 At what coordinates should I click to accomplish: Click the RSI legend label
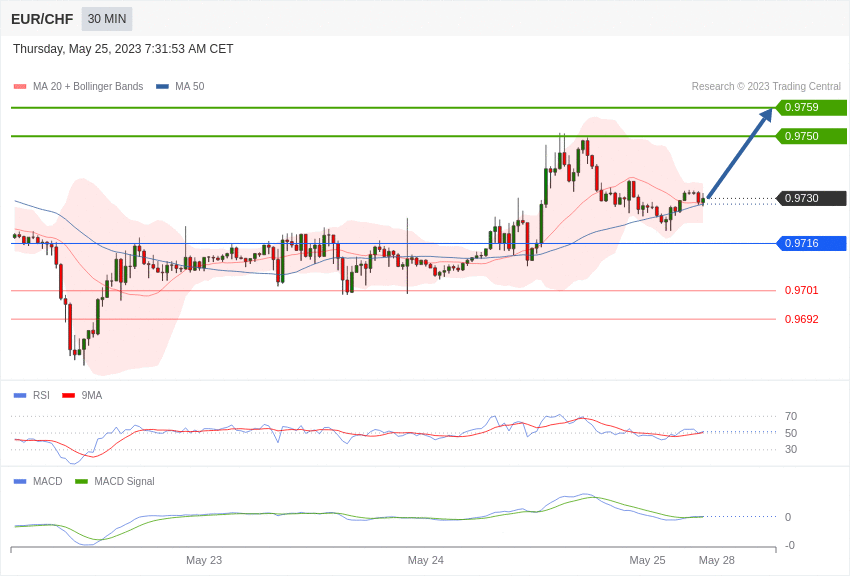tap(41, 396)
